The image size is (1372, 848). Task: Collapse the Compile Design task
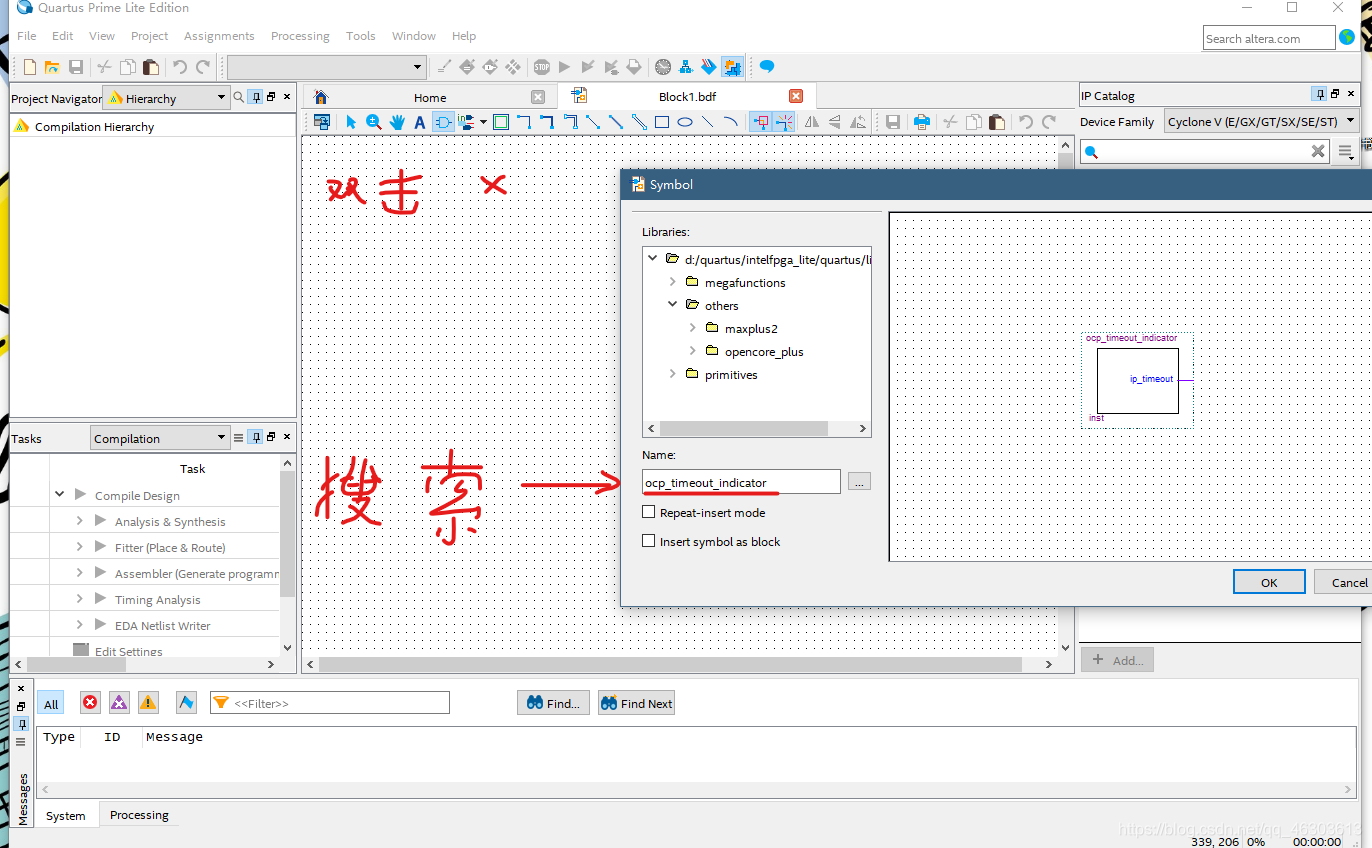(60, 495)
